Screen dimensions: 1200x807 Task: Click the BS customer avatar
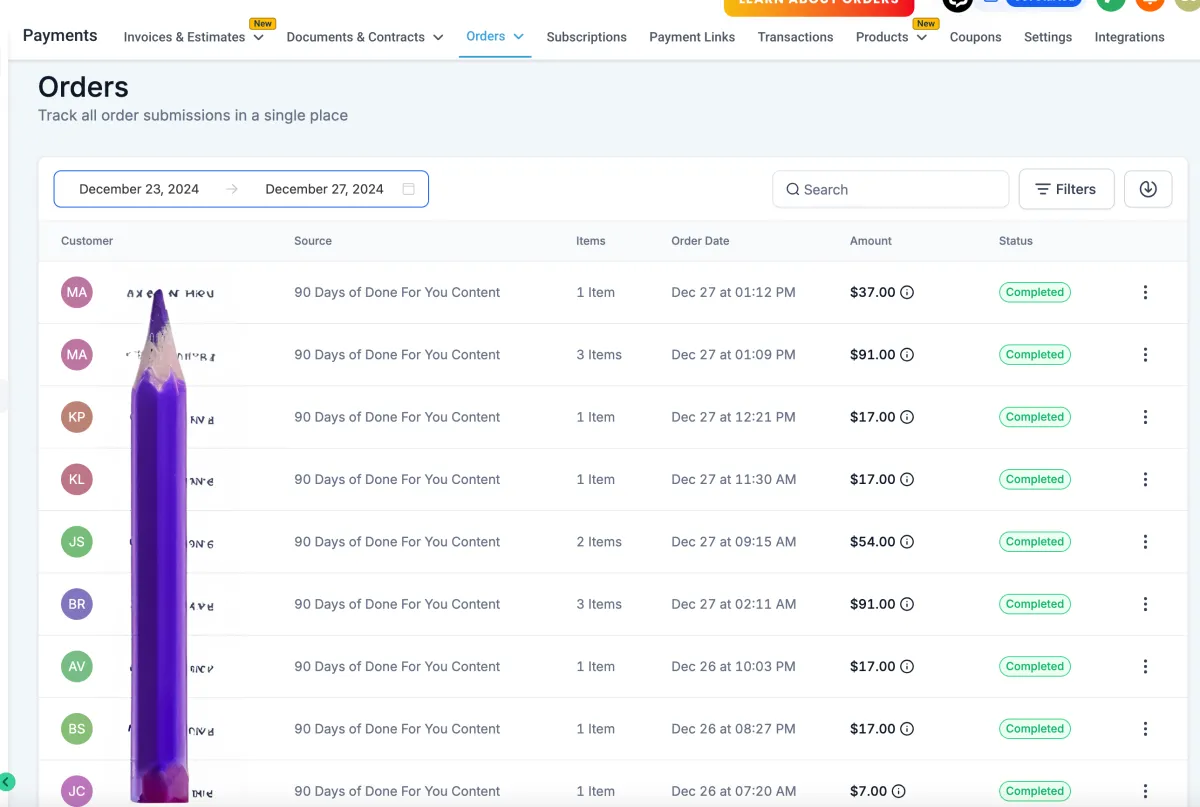(x=77, y=729)
